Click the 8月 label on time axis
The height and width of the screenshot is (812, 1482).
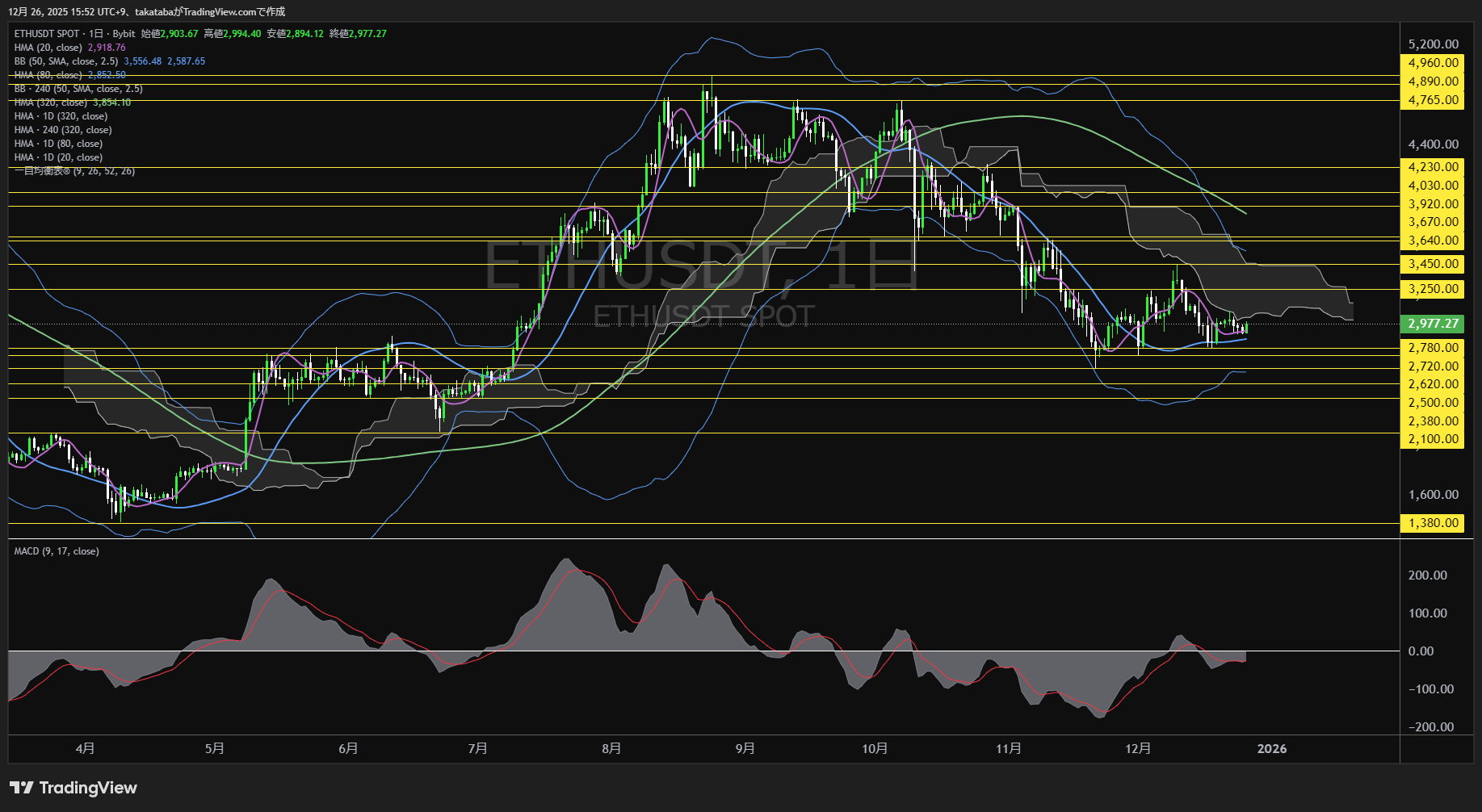click(x=611, y=748)
